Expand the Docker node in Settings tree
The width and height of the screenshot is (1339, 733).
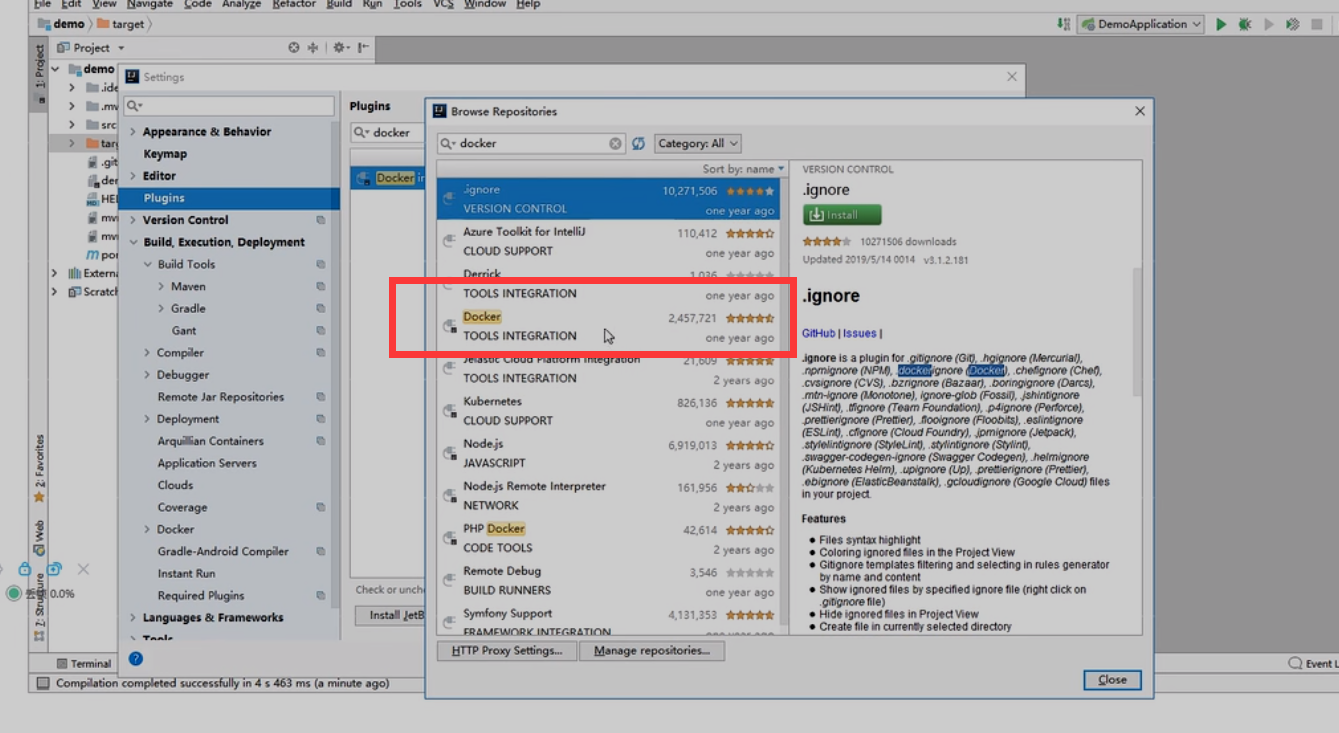click(148, 529)
